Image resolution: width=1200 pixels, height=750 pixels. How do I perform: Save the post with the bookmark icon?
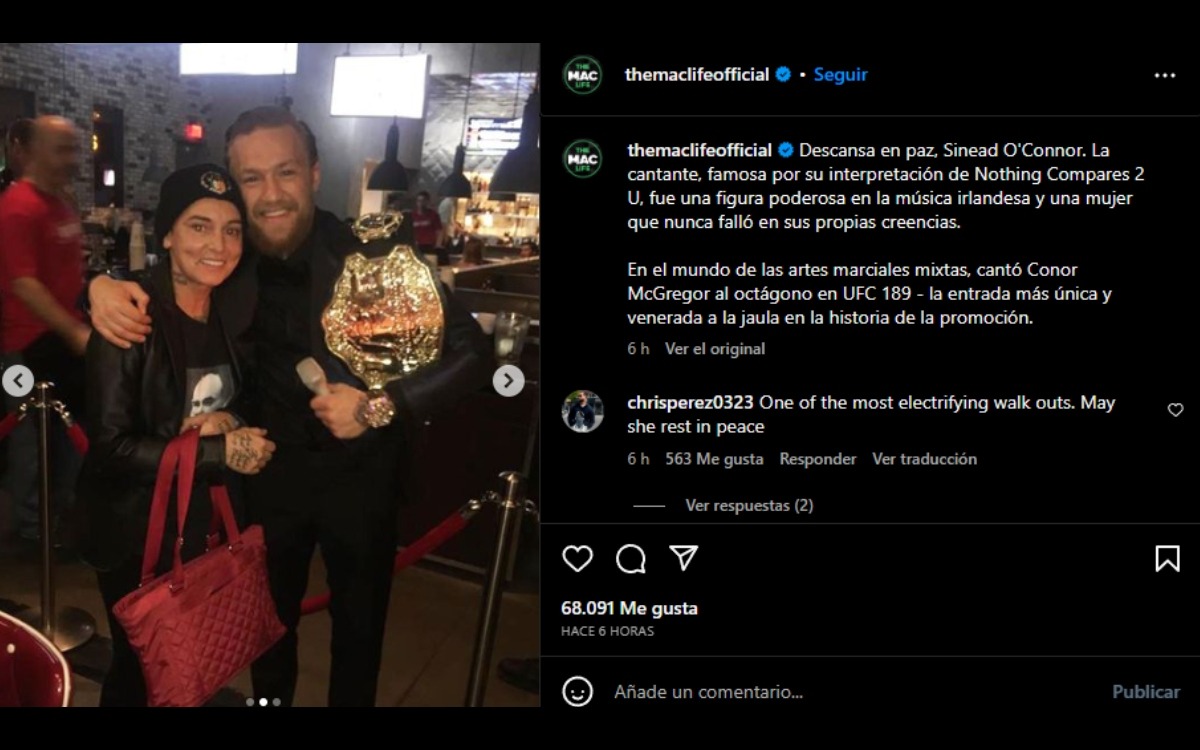point(1167,558)
